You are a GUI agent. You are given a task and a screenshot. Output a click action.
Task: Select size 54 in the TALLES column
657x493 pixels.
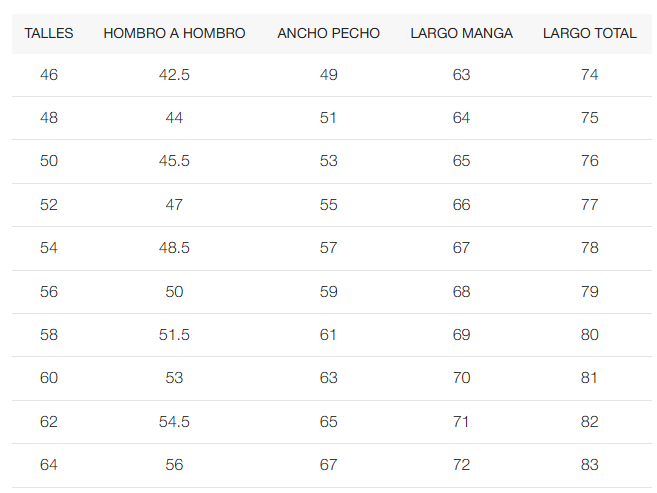click(x=49, y=248)
